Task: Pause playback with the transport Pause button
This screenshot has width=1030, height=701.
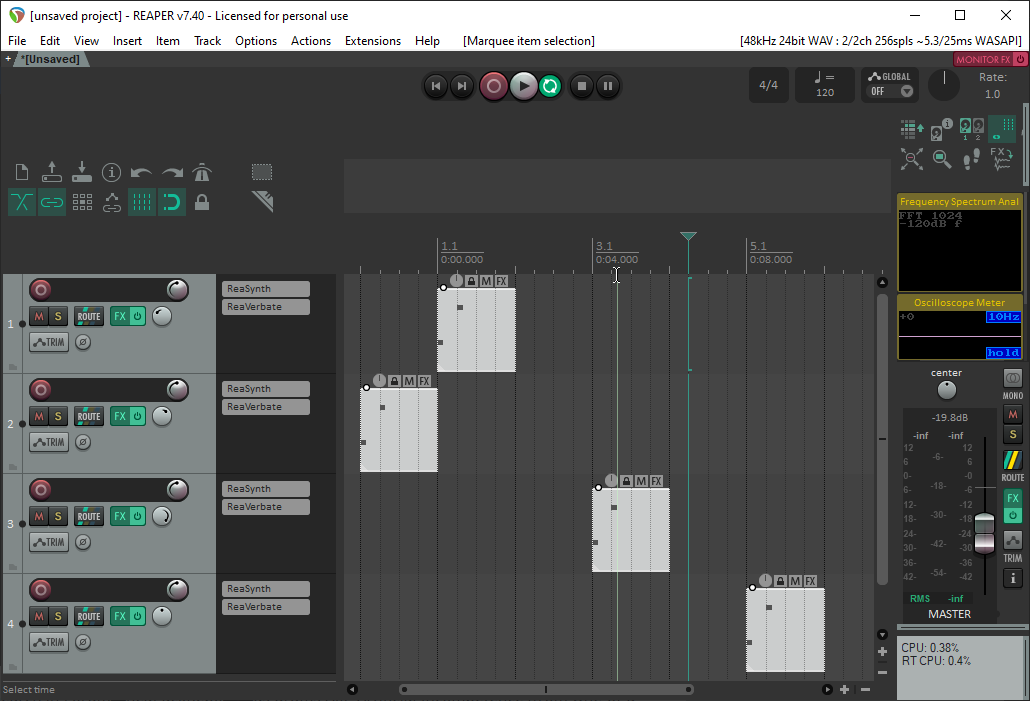Action: 608,86
